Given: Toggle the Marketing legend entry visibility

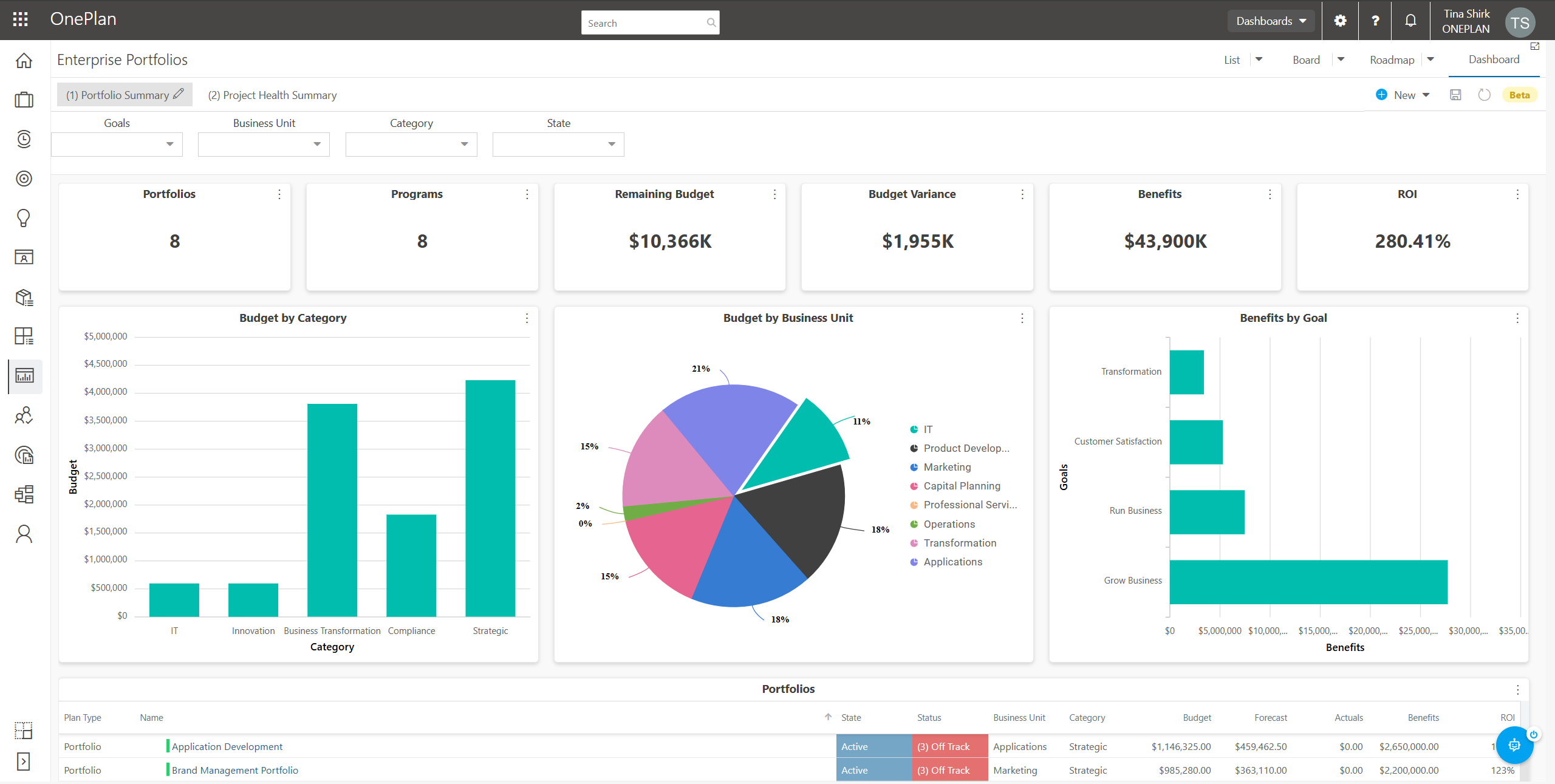Looking at the screenshot, I should [x=946, y=467].
